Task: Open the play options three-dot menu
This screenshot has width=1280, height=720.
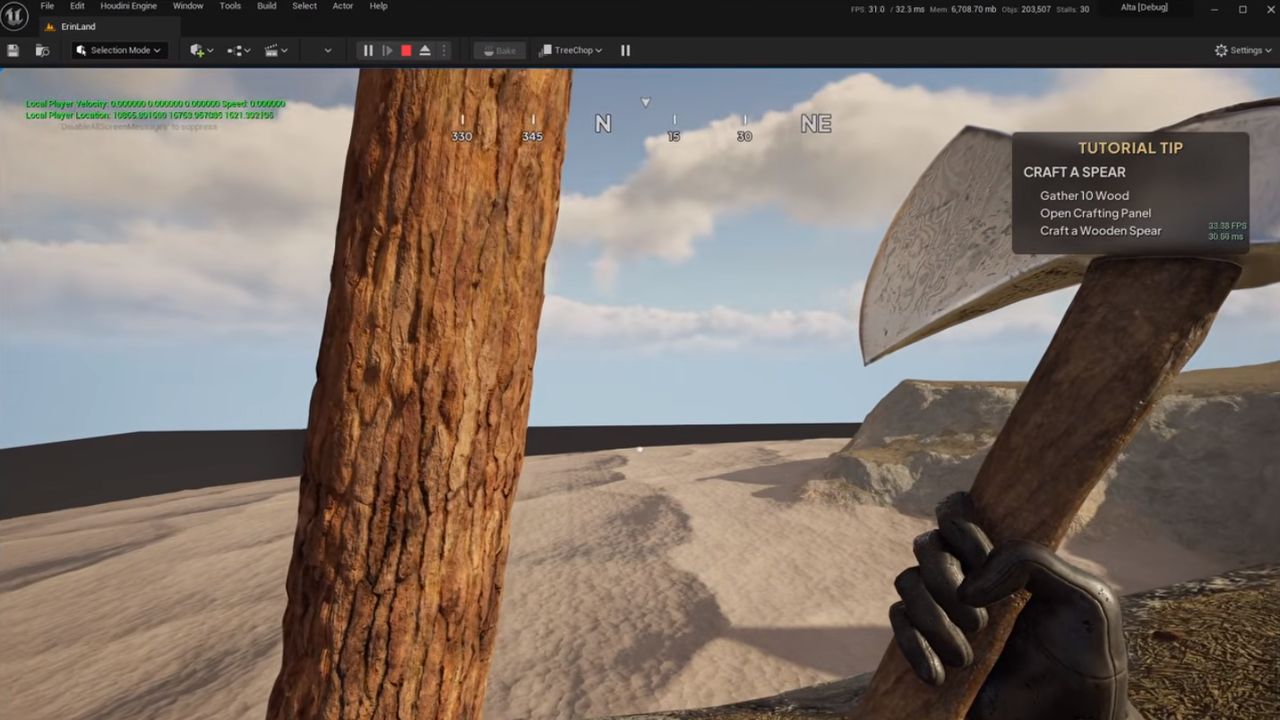Action: (x=444, y=50)
